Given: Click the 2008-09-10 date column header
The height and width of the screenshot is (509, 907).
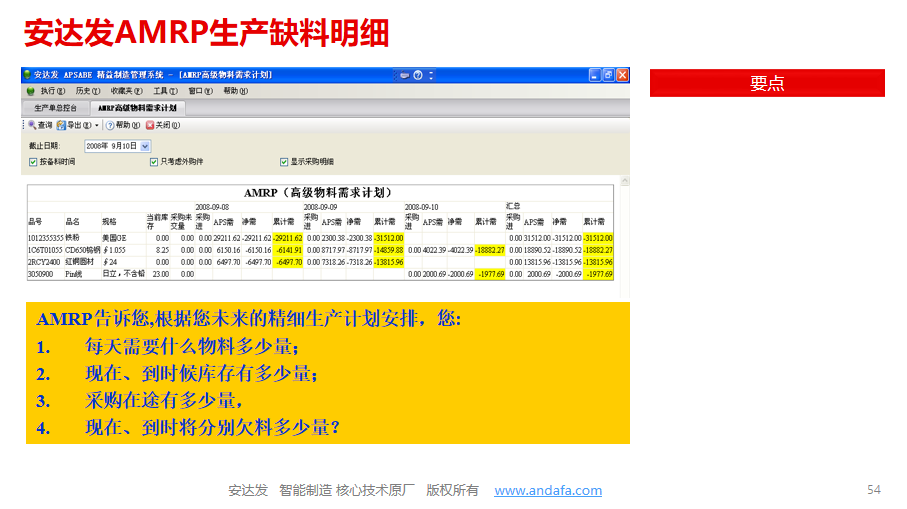Looking at the screenshot, I should coord(422,207).
